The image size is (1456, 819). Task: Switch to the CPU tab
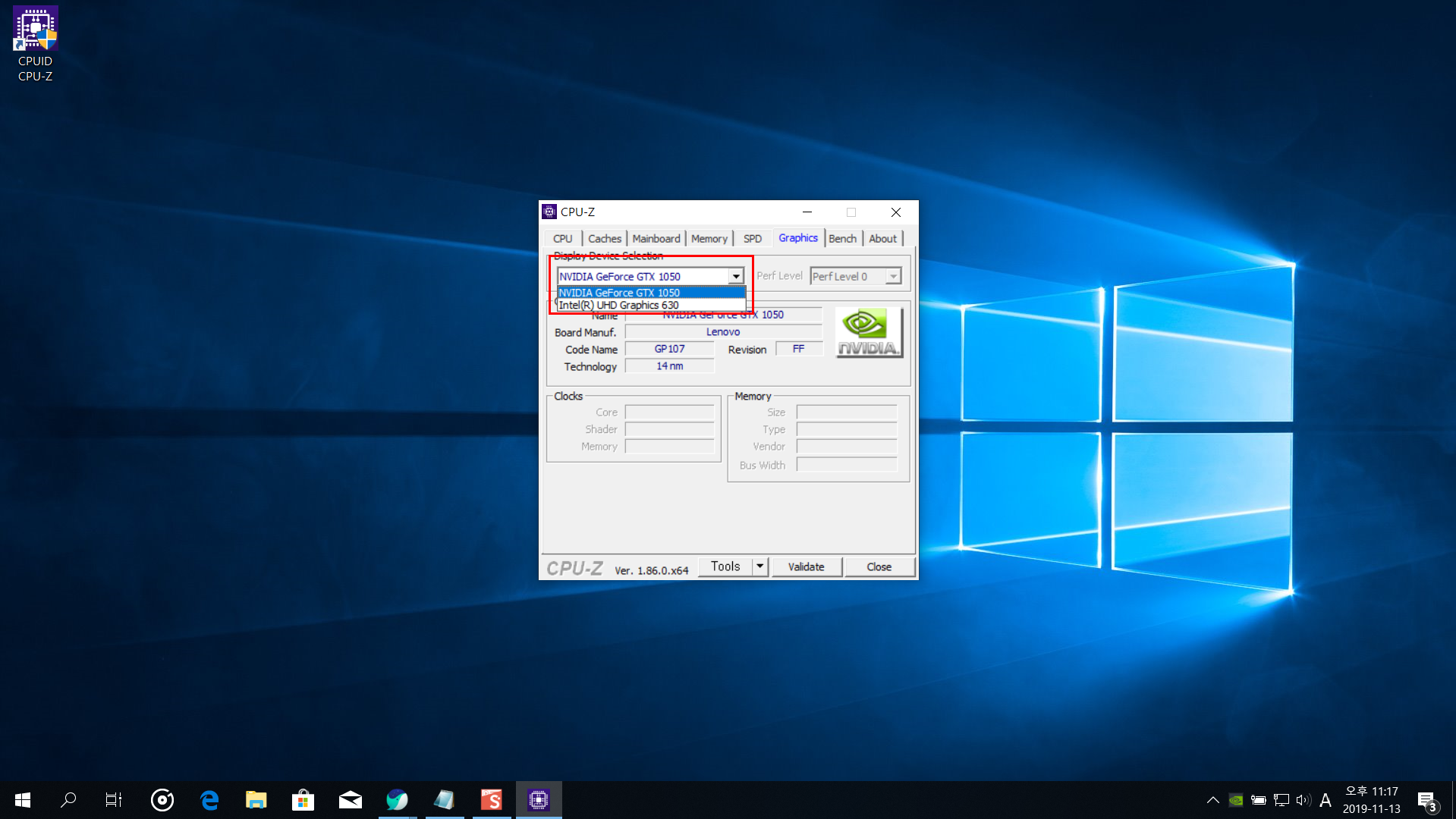(x=562, y=238)
